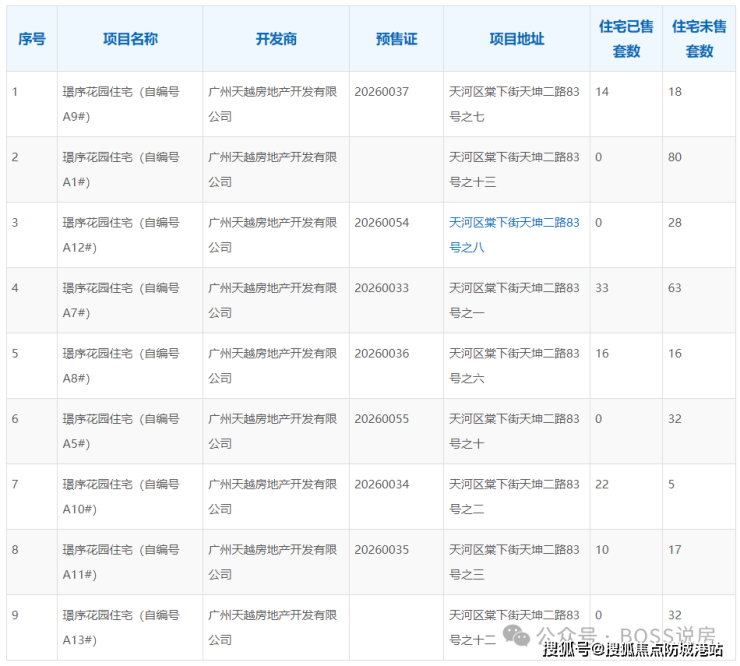The image size is (740, 666).
Task: Click the 住宅已售套数 column header
Action: click(626, 39)
